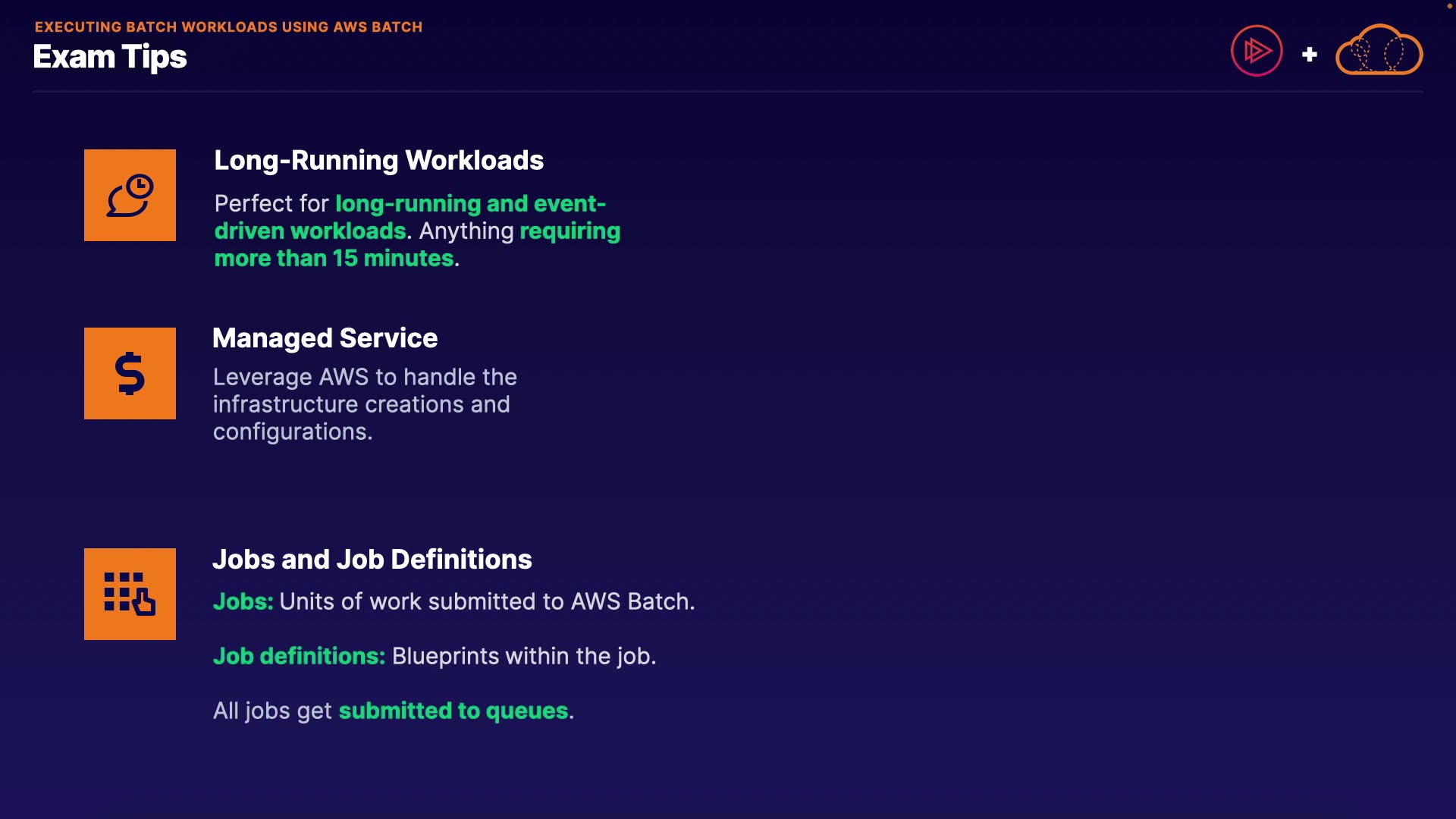Click 'Blueprints within the job' text
Viewport: 1456px width, 819px height.
[x=523, y=656]
